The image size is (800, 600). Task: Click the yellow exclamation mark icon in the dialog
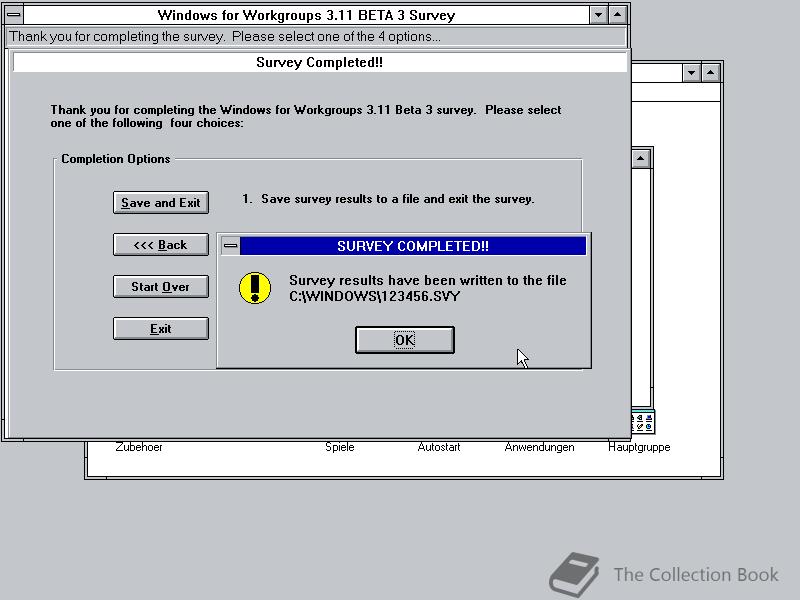pyautogui.click(x=255, y=288)
